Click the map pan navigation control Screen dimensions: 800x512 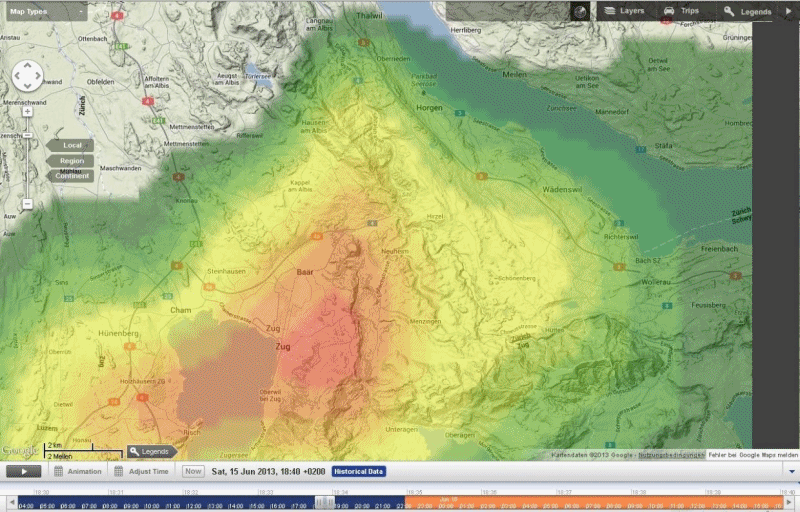27,76
